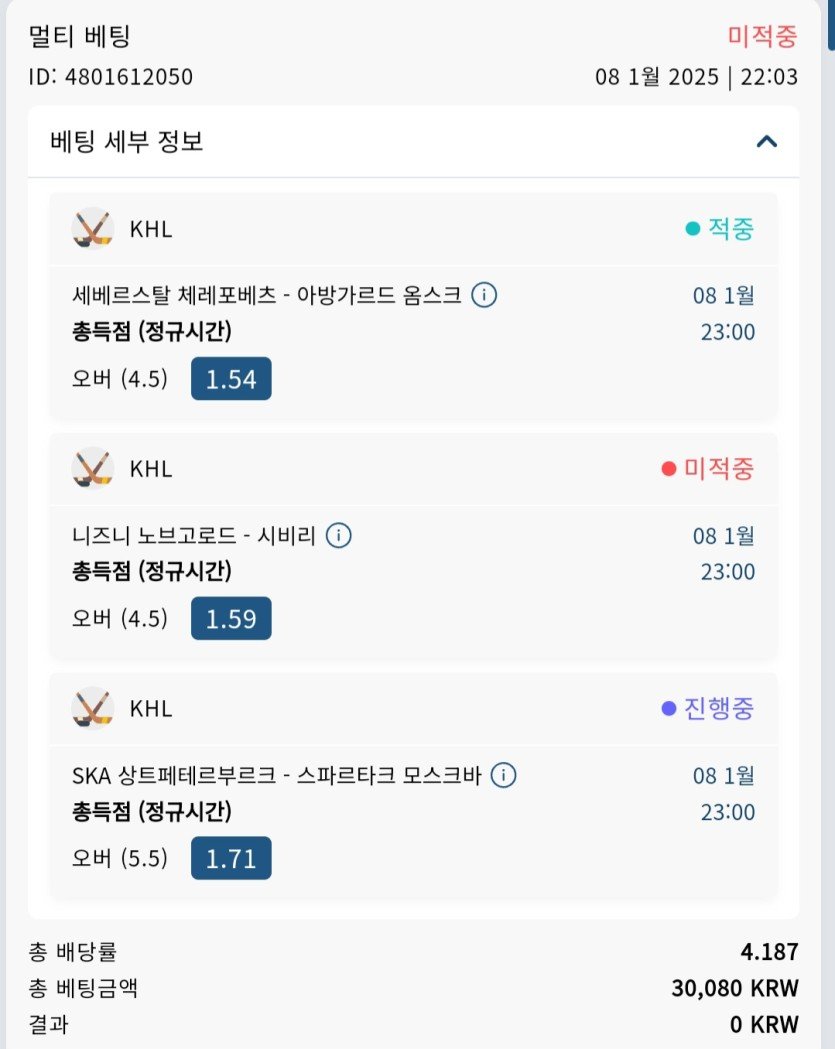Click info icon beside 세베르스탈 체레포베츠 match
This screenshot has height=1049, width=835.
click(484, 295)
